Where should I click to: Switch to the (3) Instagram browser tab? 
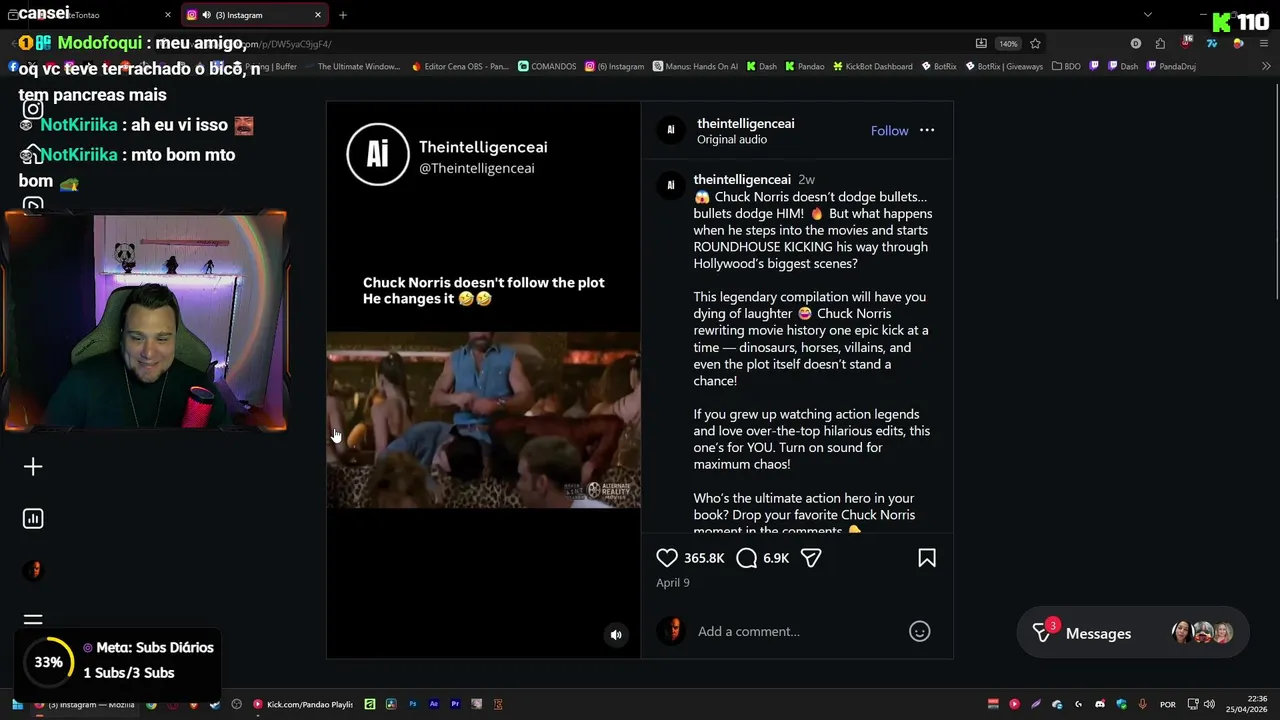(x=255, y=15)
